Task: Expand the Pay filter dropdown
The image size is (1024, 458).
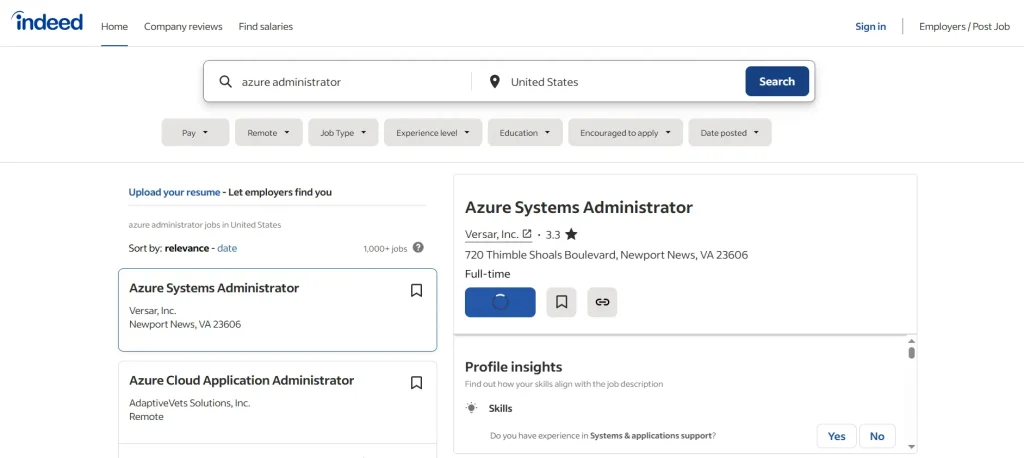Action: pos(195,133)
